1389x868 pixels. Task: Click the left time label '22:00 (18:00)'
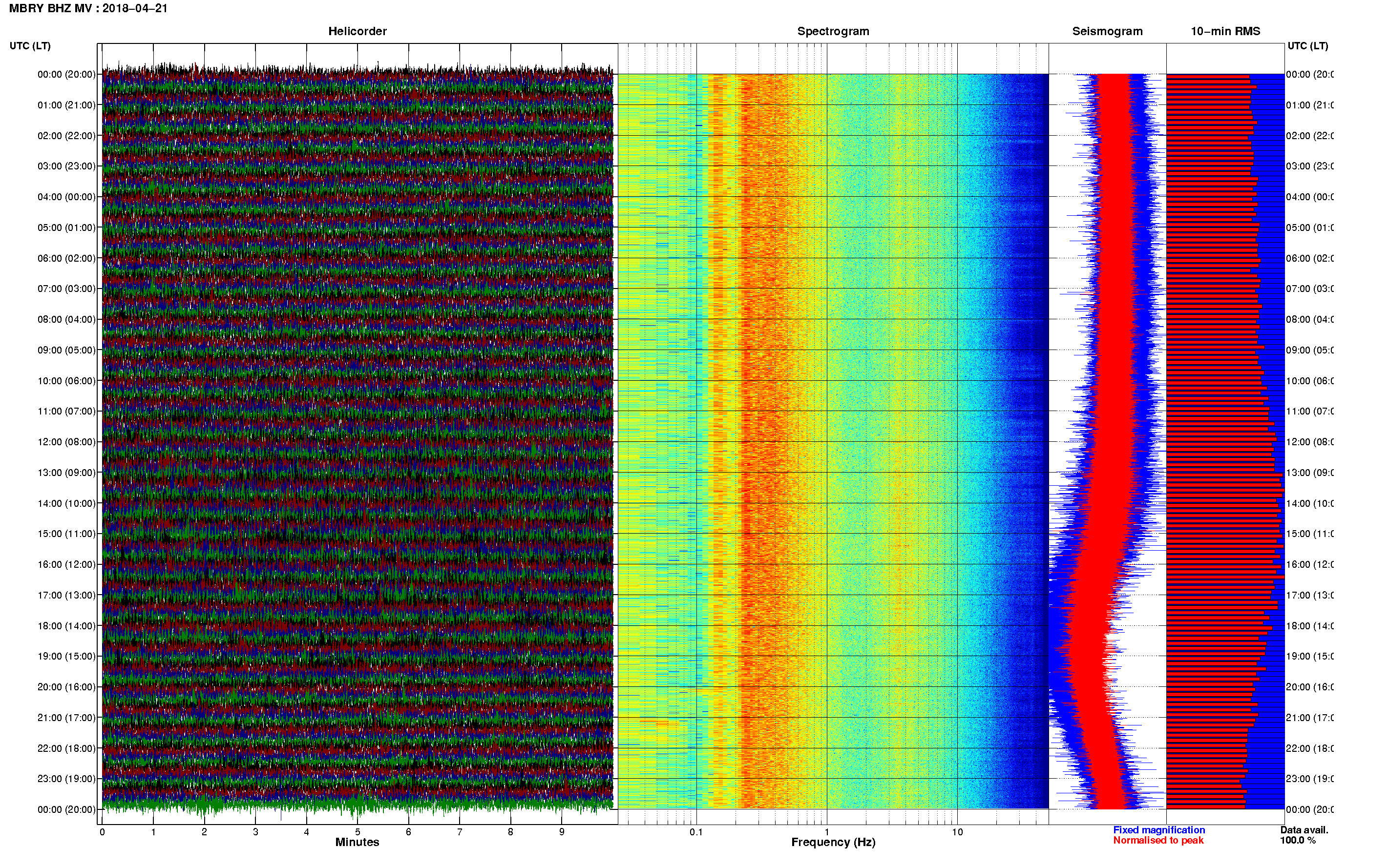[66, 748]
